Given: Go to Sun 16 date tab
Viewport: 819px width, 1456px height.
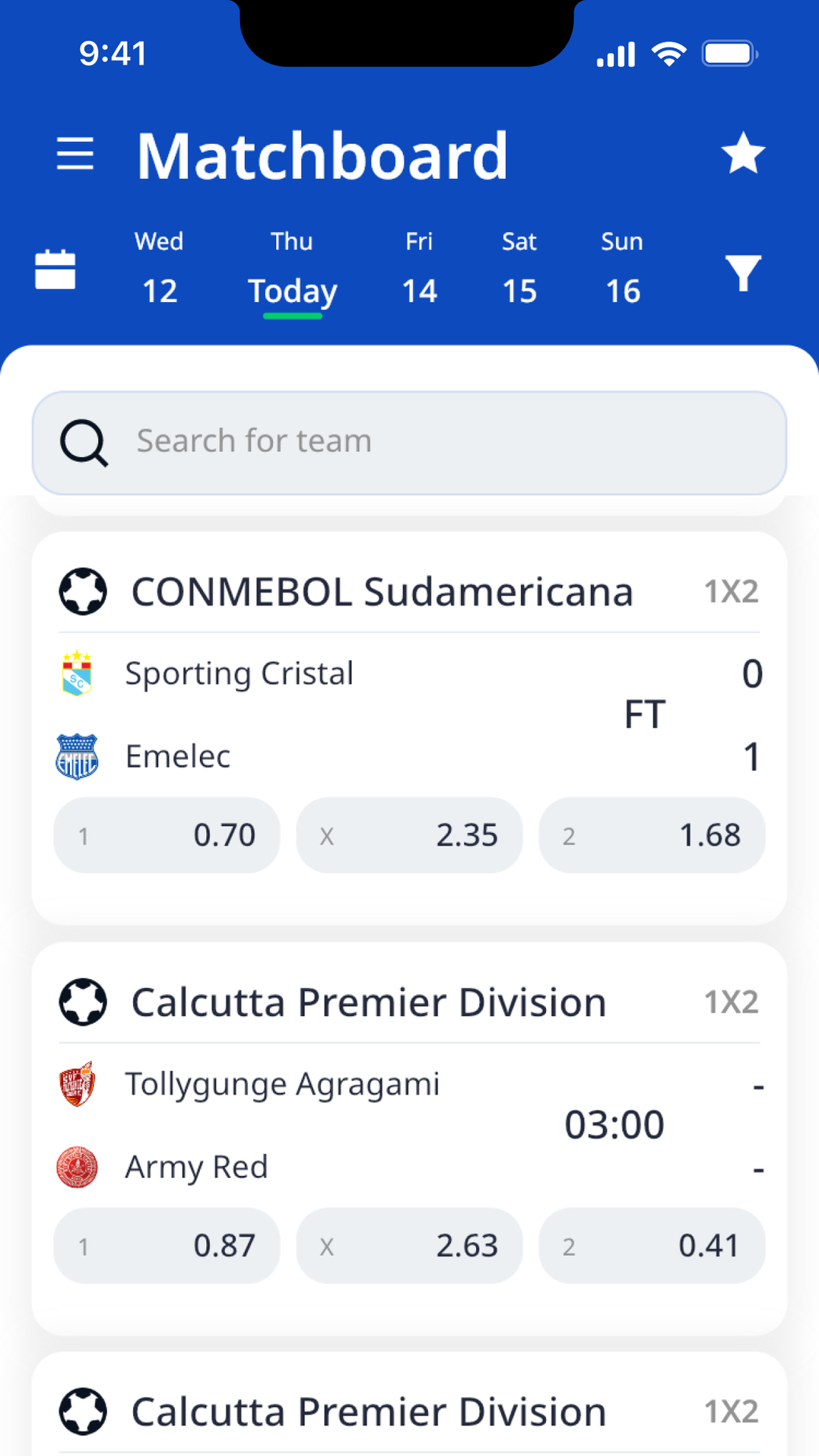Looking at the screenshot, I should [622, 268].
